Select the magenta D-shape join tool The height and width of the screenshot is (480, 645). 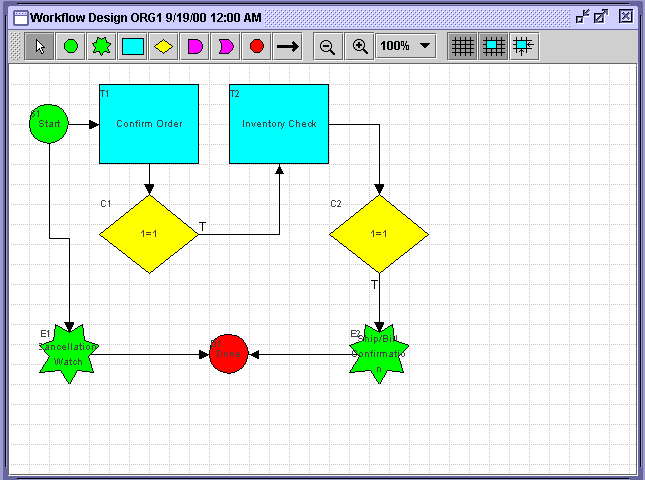[195, 46]
